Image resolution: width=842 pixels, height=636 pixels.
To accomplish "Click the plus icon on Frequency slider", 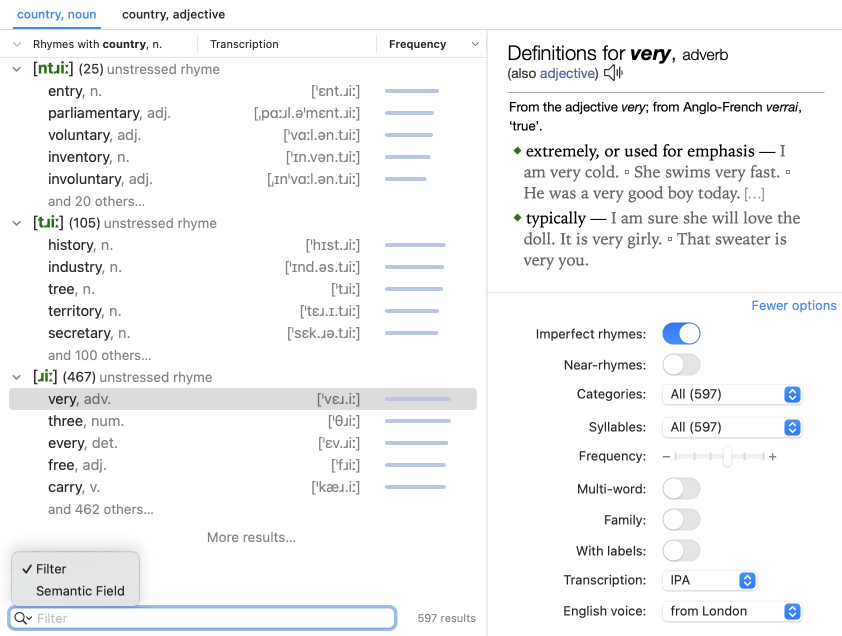I will 773,457.
